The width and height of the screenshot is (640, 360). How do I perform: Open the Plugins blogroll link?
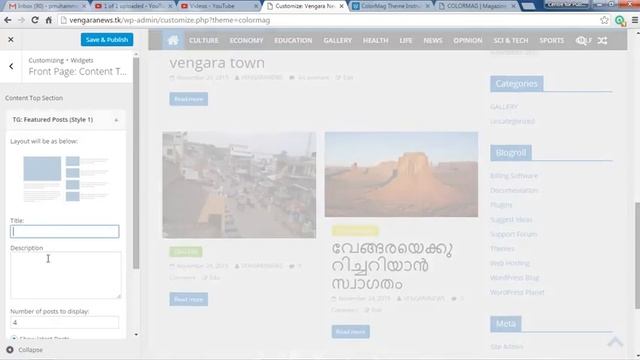[x=501, y=205]
